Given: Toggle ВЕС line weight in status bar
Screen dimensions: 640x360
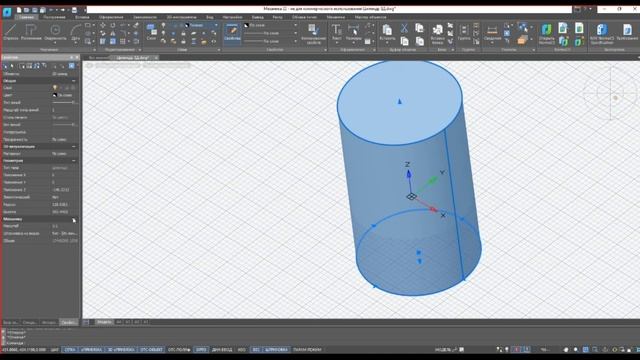Looking at the screenshot, I should [256, 350].
